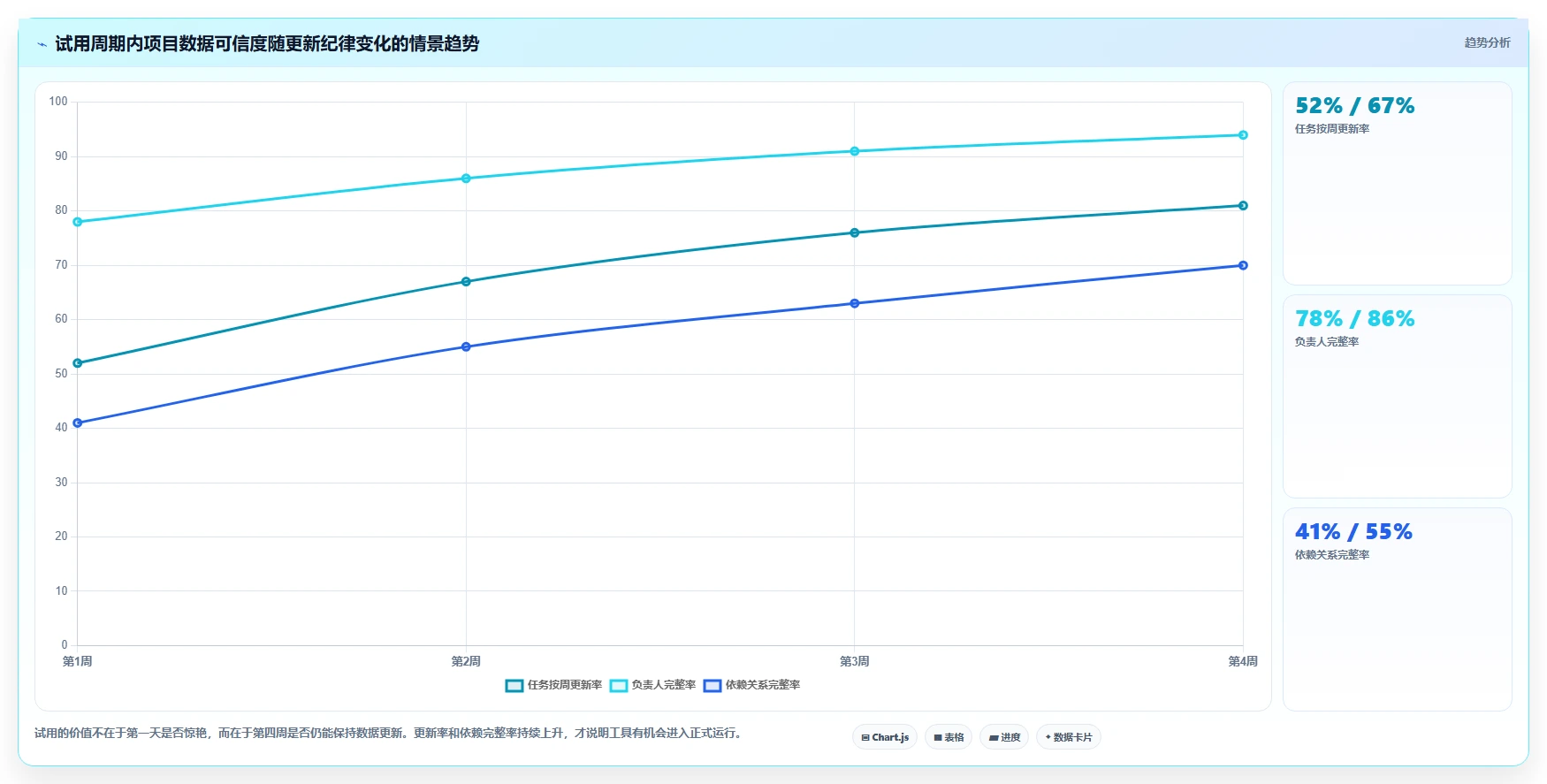Click the 第1周 x-axis label

coord(78,661)
